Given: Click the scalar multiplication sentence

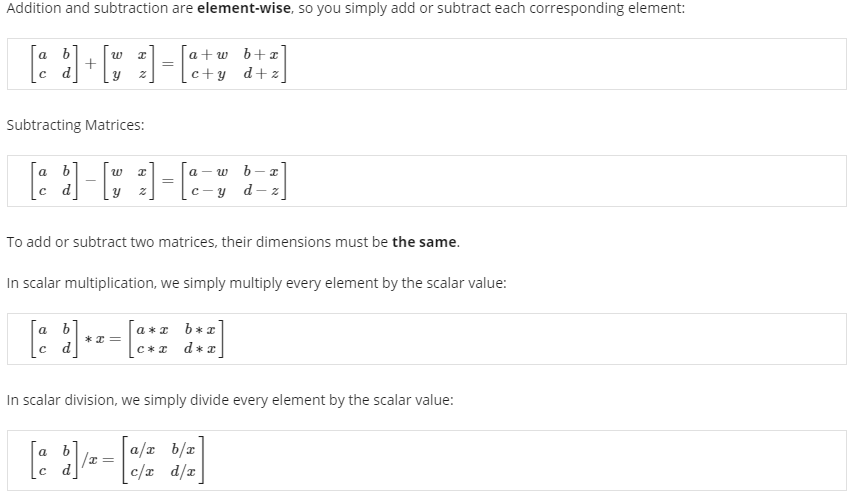Looking at the screenshot, I should (x=256, y=283).
